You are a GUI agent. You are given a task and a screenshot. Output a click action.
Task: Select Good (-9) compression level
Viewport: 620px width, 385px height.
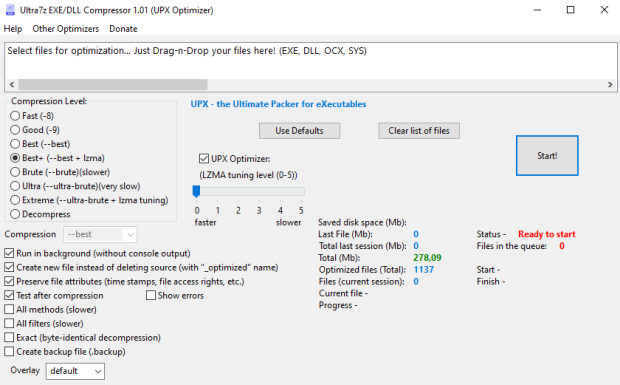35,130
